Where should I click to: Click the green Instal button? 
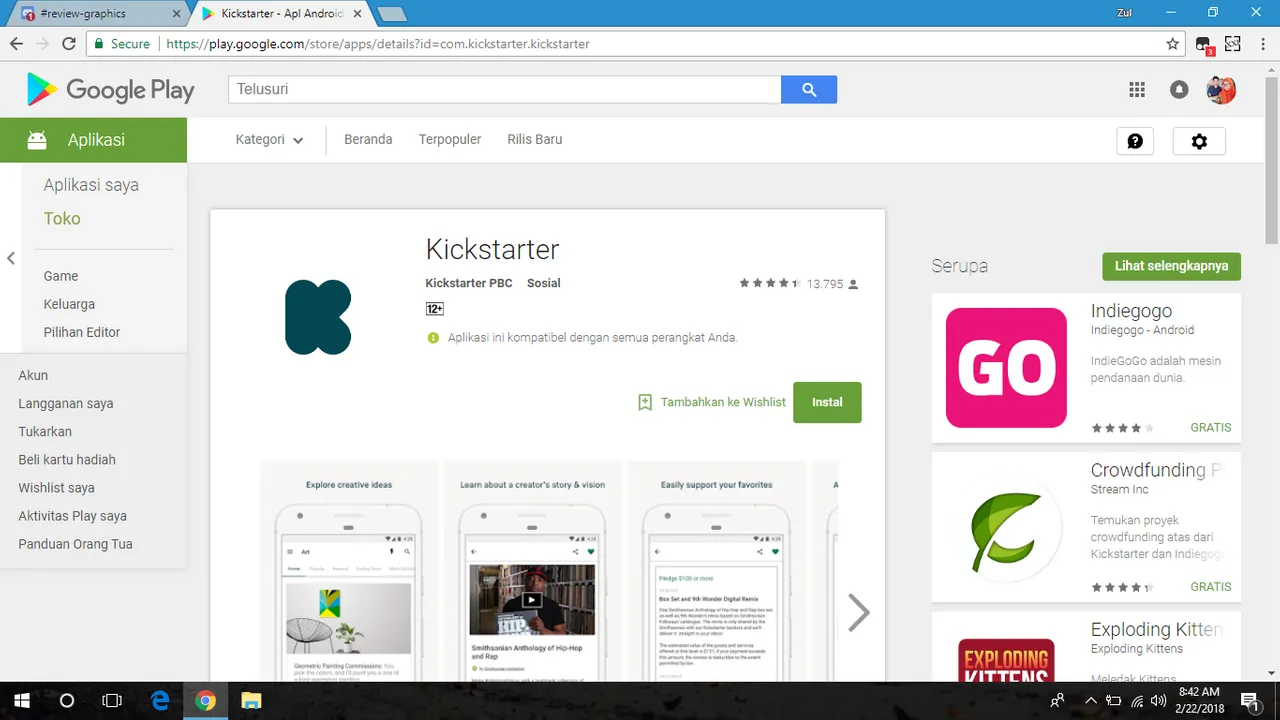coord(827,402)
